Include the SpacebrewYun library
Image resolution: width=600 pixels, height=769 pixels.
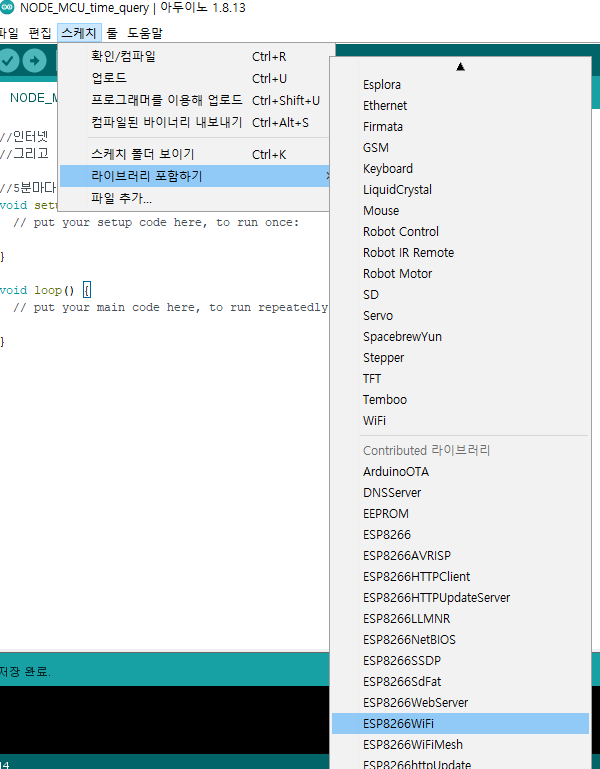[x=460, y=336]
